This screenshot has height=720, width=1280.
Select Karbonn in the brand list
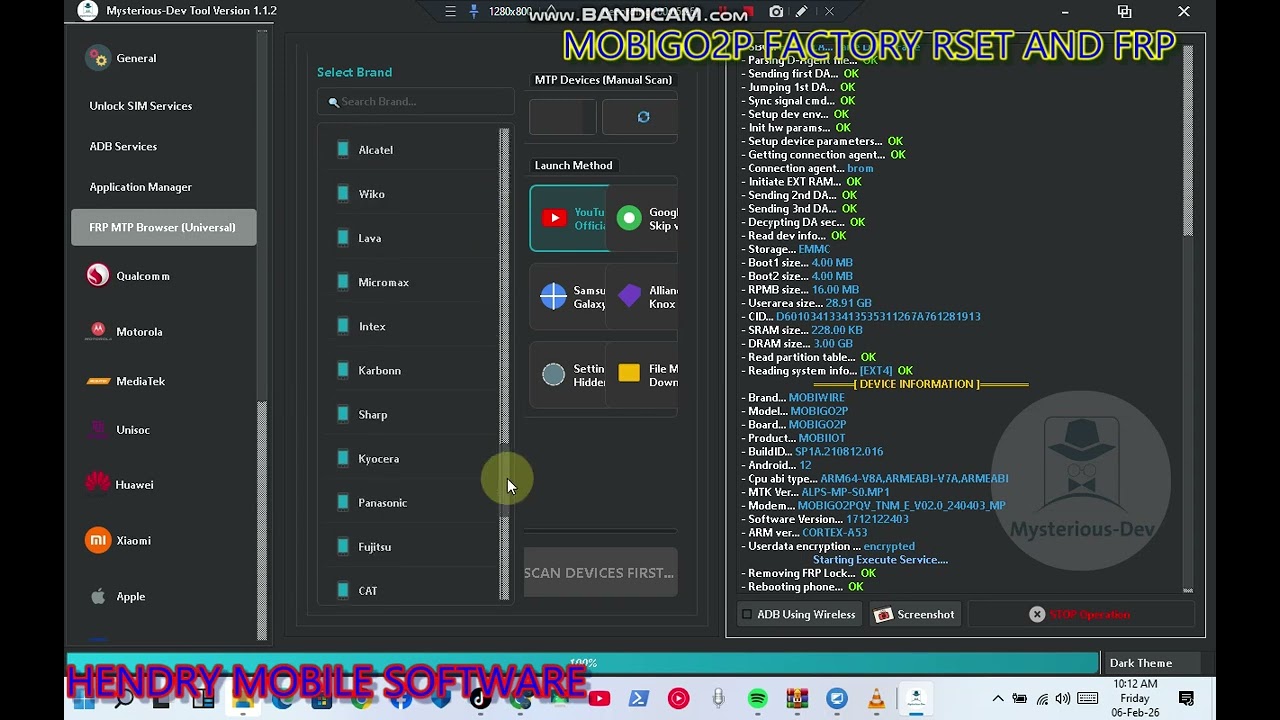(x=410, y=370)
